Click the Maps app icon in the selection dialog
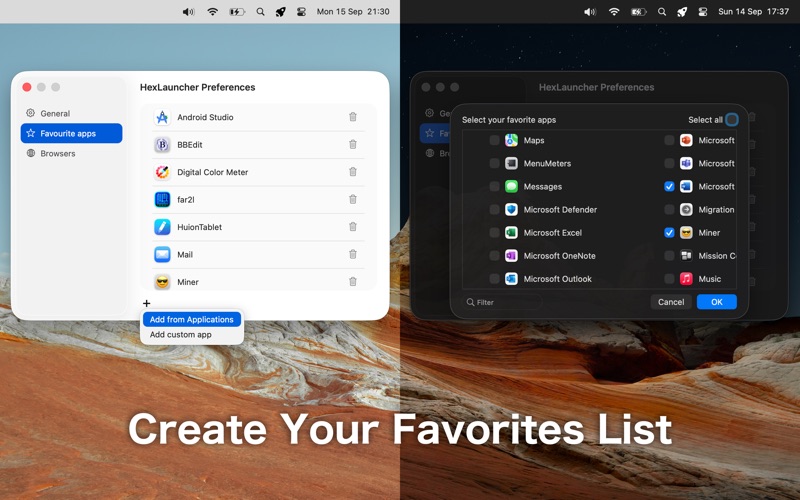800x500 pixels. (511, 140)
